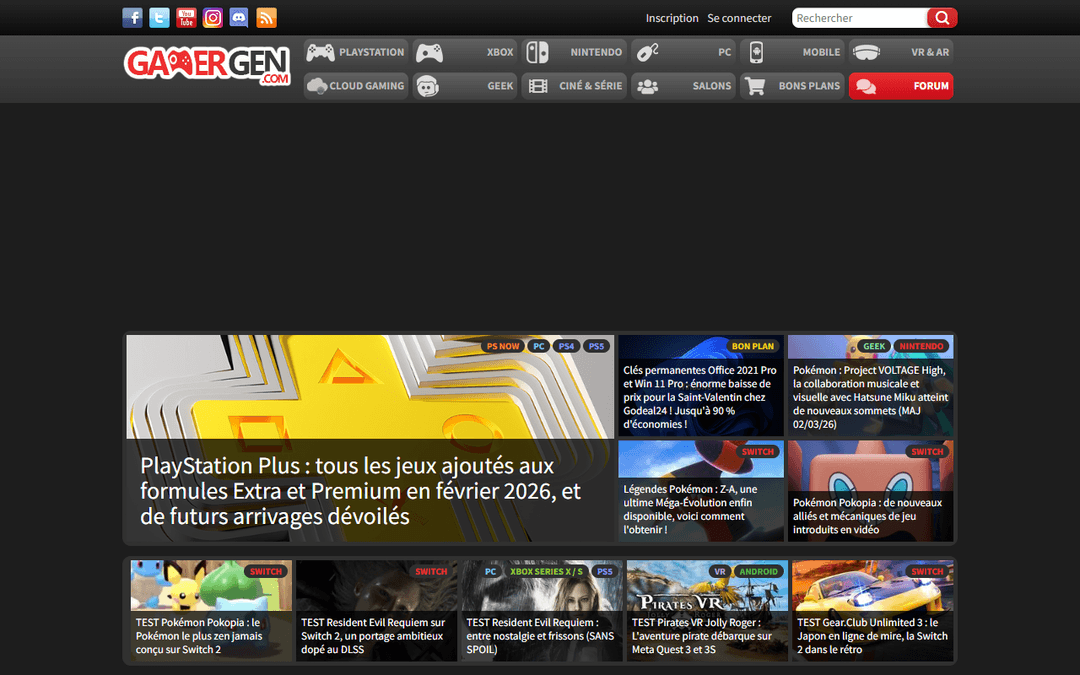This screenshot has width=1080, height=675.
Task: Open the TEST Resident Evil Requiem Switch 2 review
Action: pyautogui.click(x=373, y=636)
